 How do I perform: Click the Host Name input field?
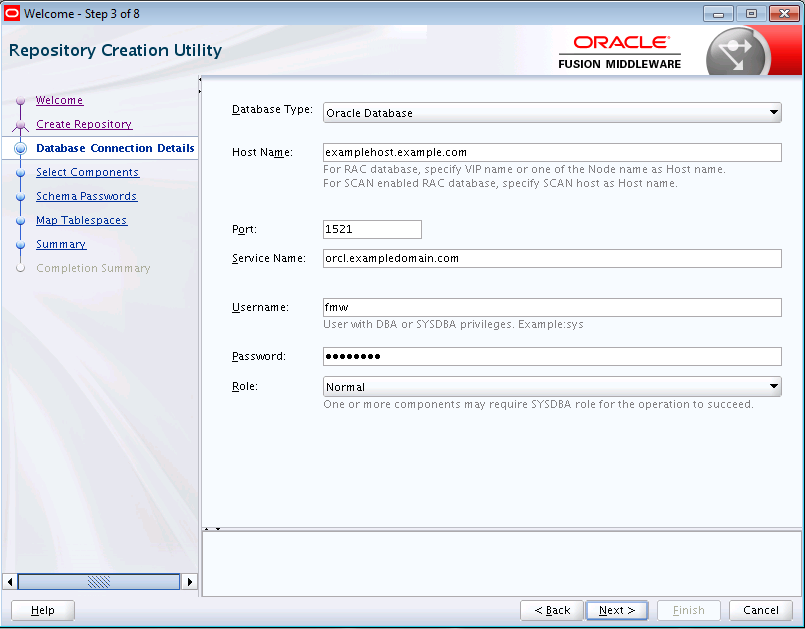[x=552, y=153]
